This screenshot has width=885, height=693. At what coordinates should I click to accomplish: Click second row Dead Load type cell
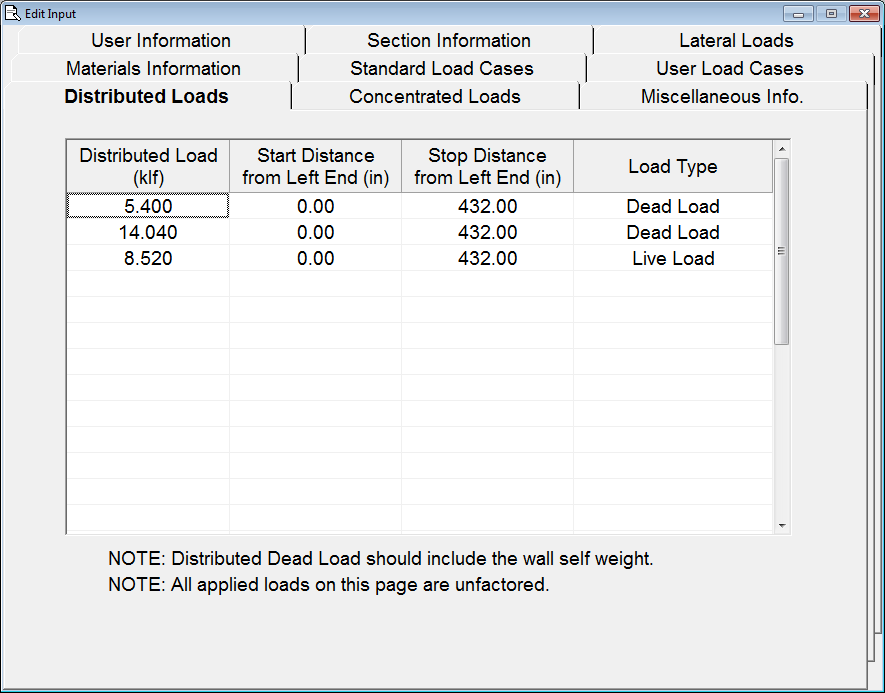coord(673,233)
